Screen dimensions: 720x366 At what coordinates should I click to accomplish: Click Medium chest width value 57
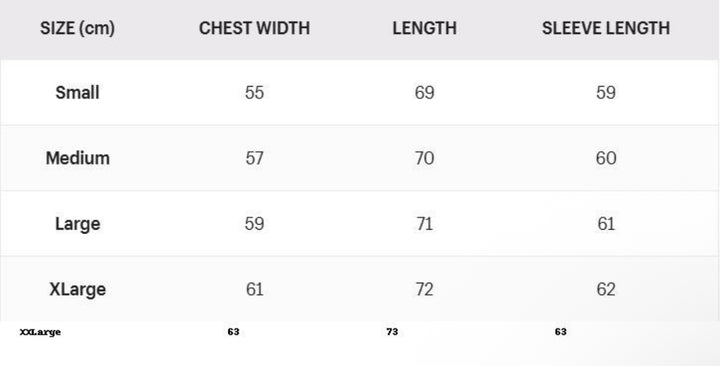click(x=254, y=158)
